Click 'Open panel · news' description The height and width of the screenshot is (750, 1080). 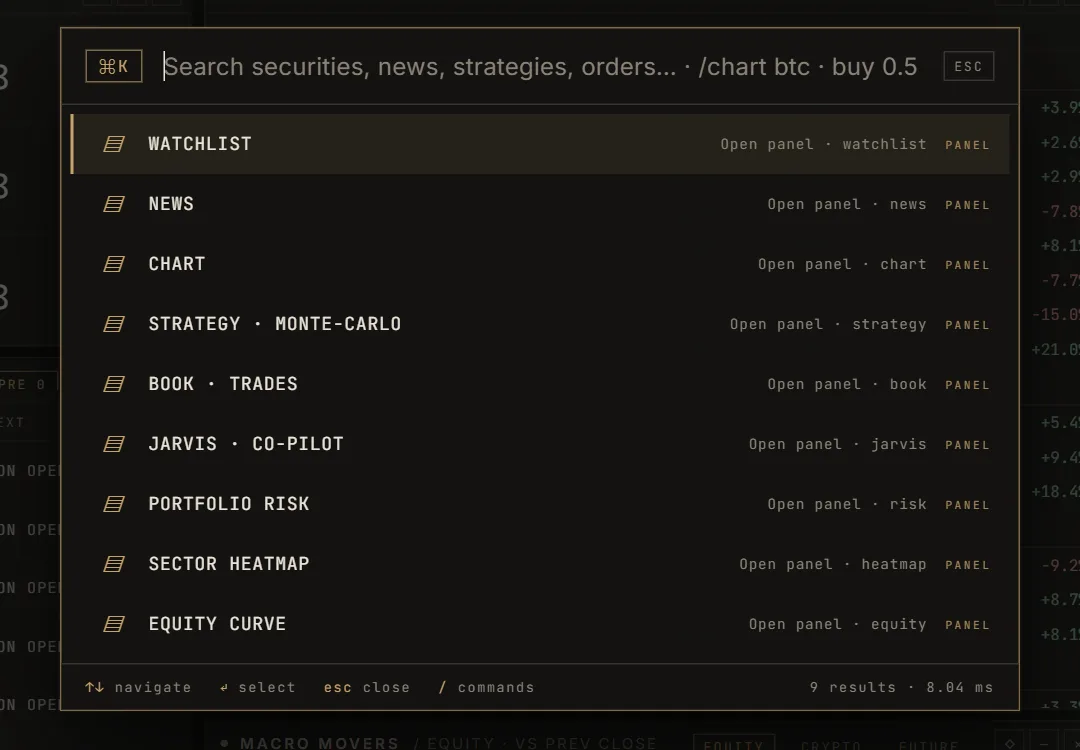point(847,205)
